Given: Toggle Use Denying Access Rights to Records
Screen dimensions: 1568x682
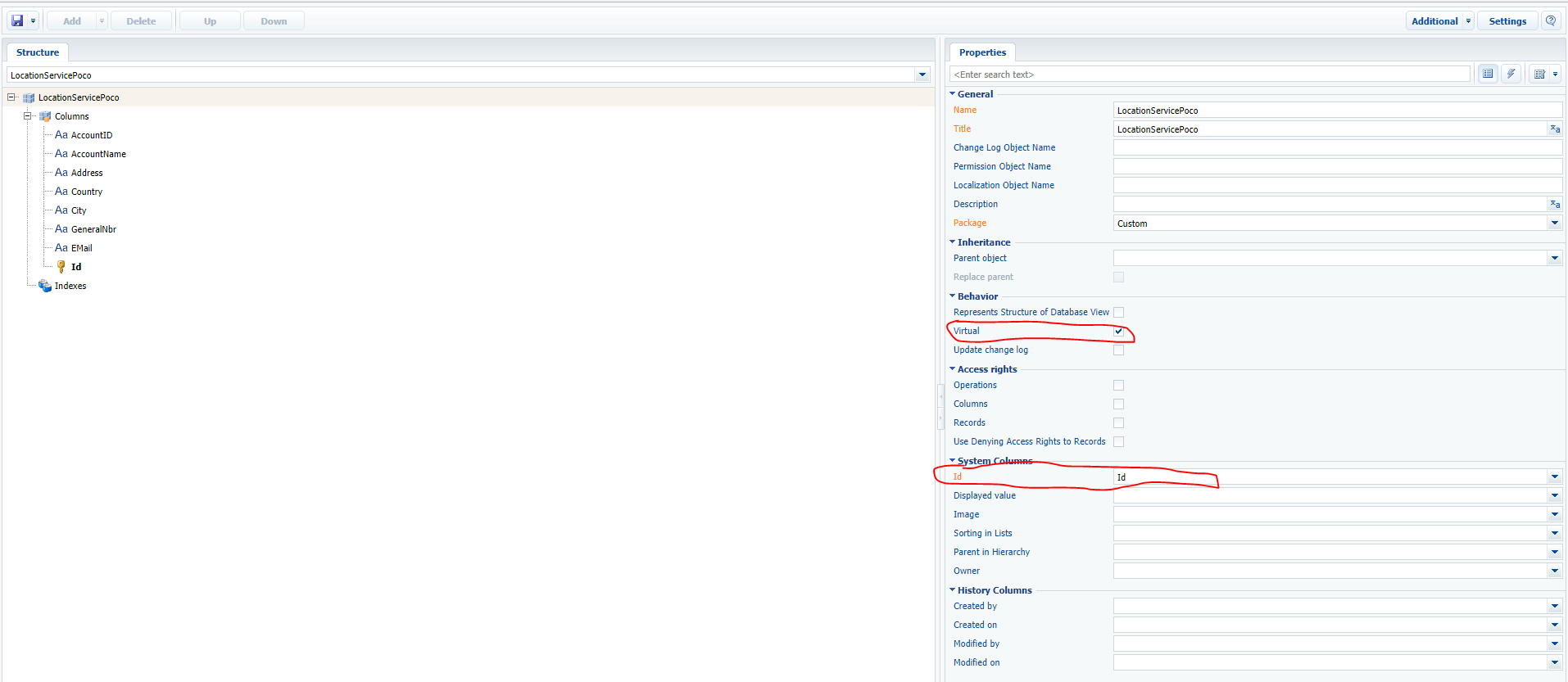Looking at the screenshot, I should [x=1118, y=442].
